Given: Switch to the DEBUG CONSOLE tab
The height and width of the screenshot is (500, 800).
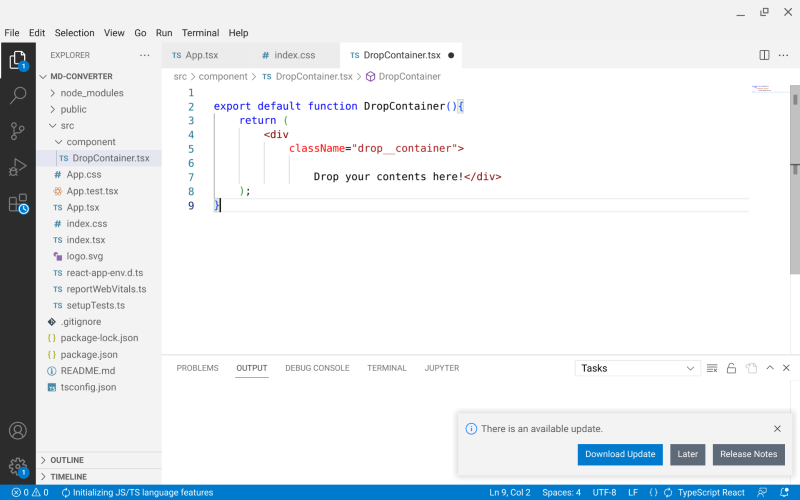Looking at the screenshot, I should pos(317,368).
